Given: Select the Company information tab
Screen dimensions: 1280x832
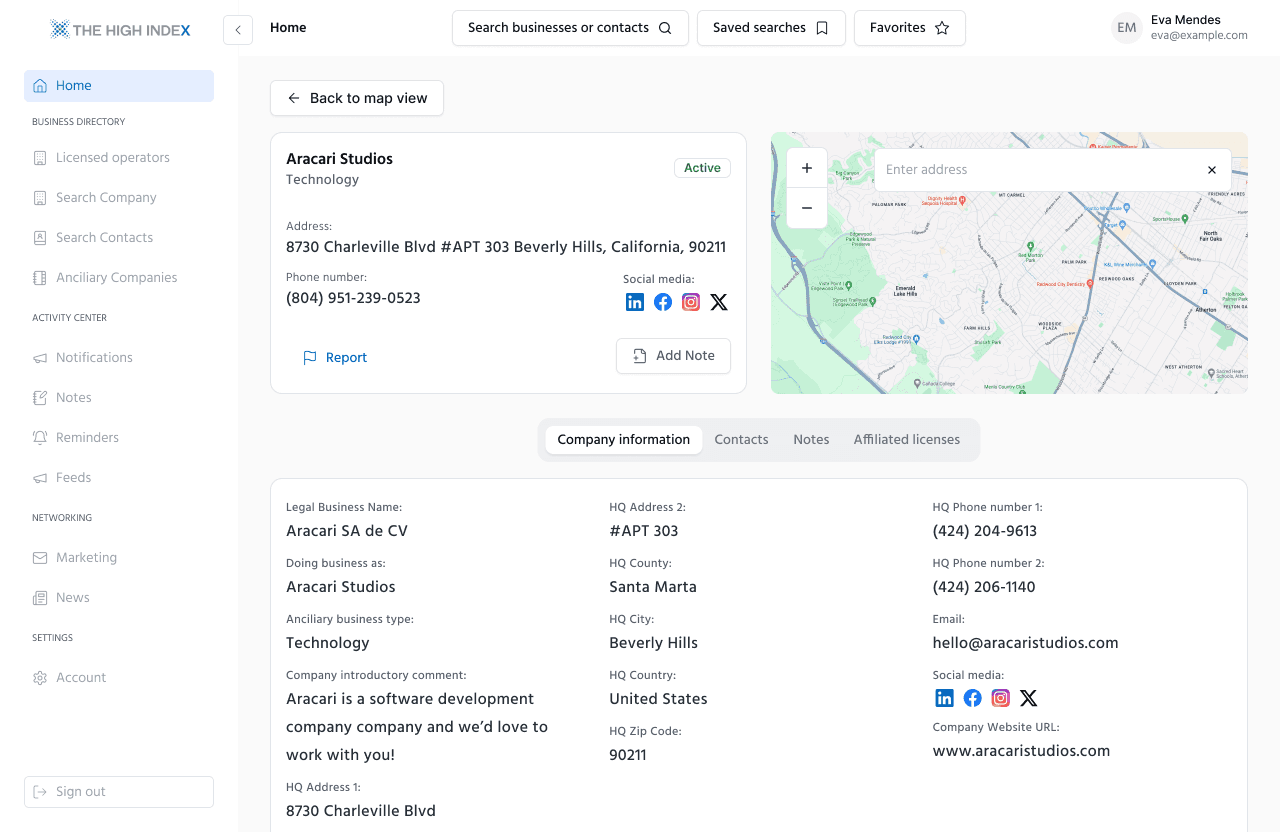Looking at the screenshot, I should (x=624, y=440).
